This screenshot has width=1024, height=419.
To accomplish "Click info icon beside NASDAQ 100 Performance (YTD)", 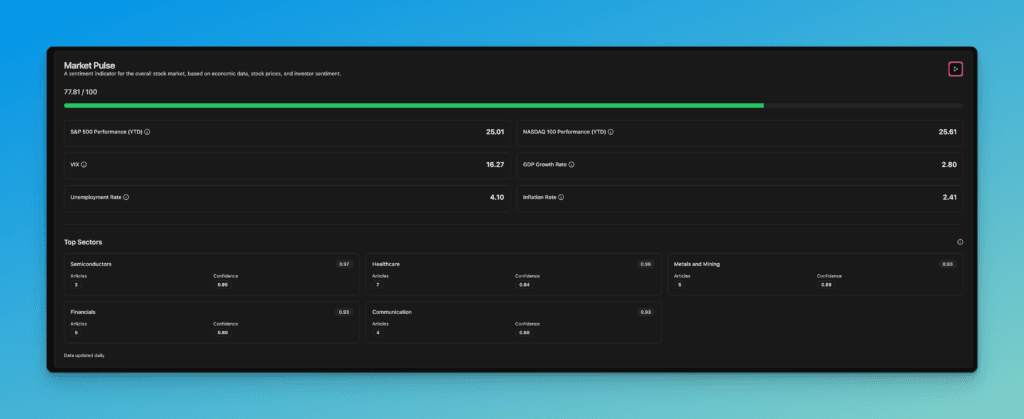I will point(611,131).
